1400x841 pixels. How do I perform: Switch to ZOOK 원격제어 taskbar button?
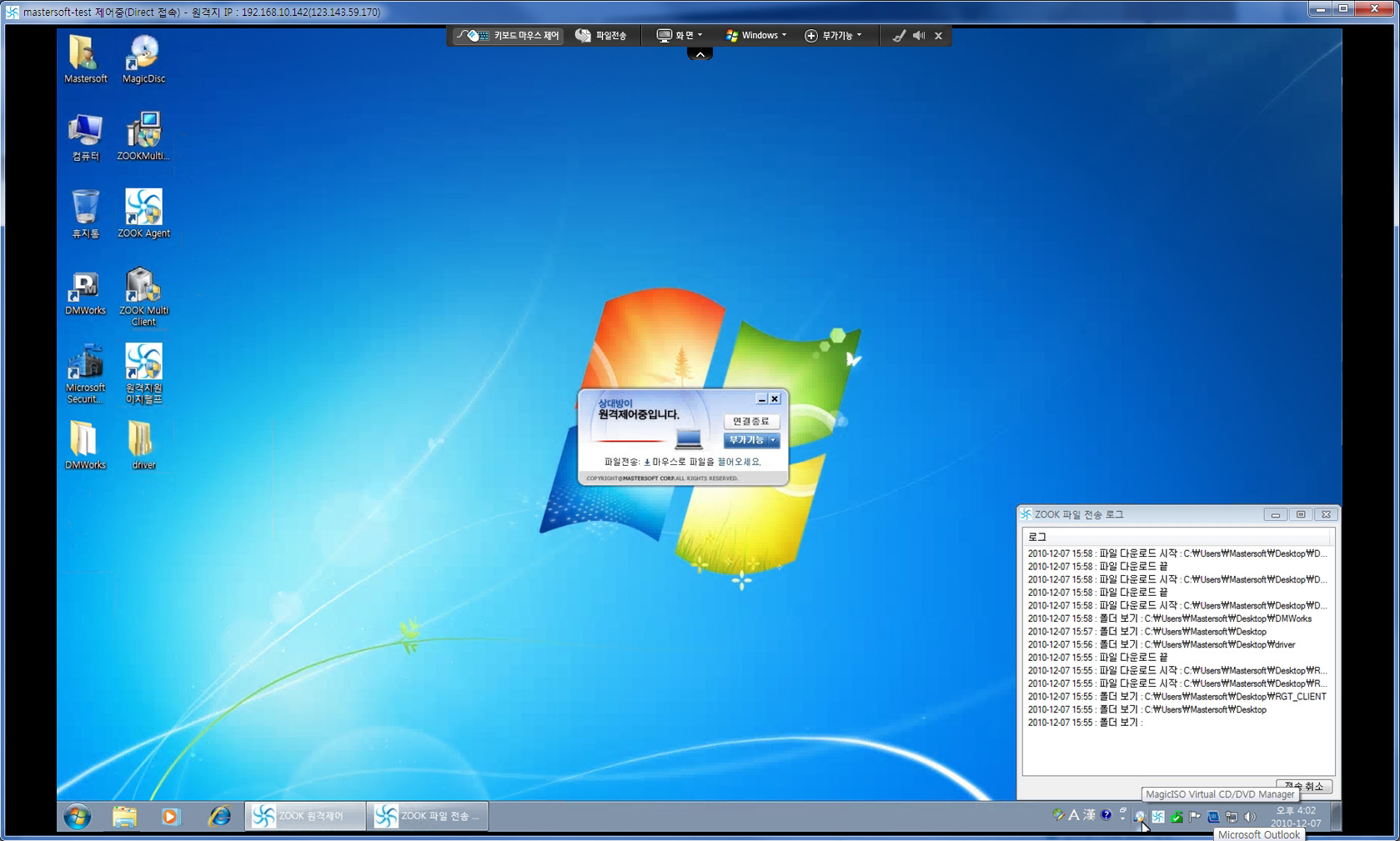[x=305, y=816]
